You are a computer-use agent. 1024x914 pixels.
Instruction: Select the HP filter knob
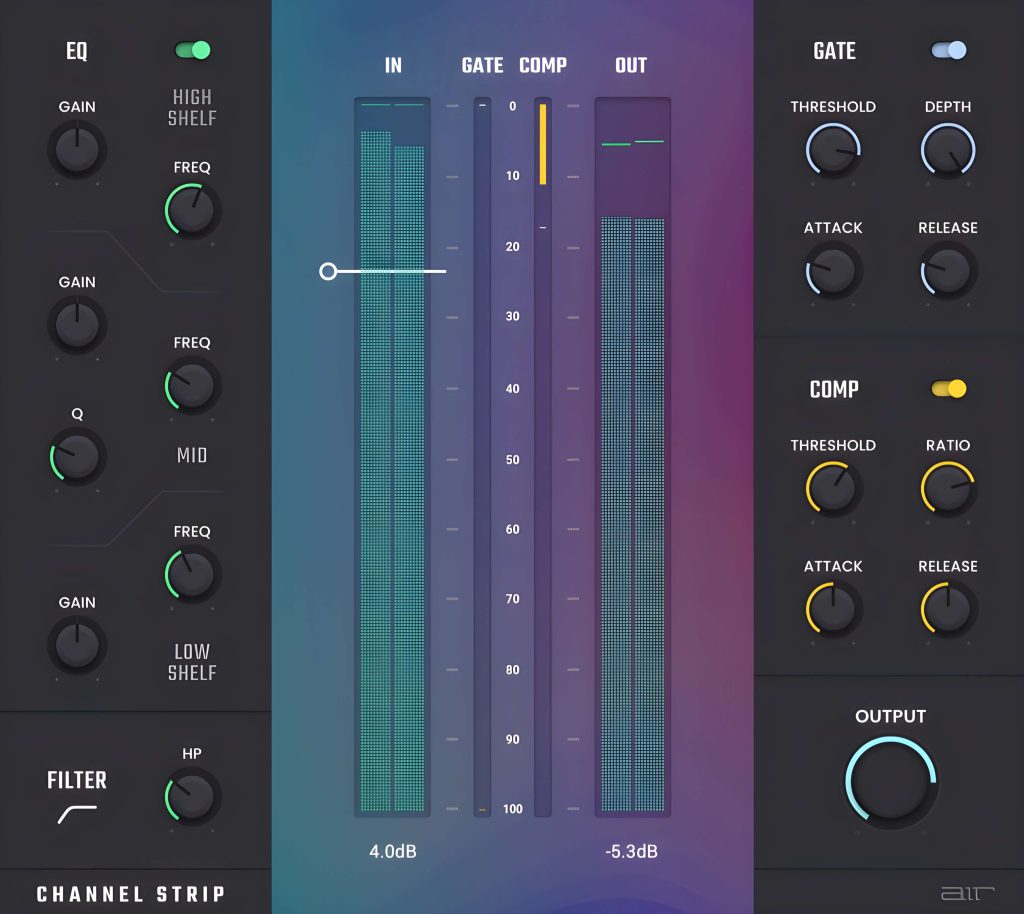click(192, 797)
